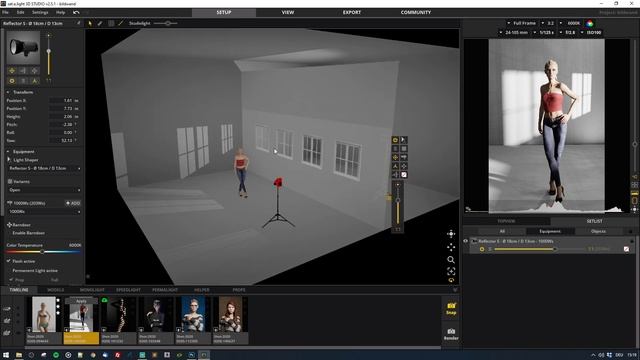Open the Reflector S light shaper dropdown
This screenshot has width=640, height=360.
(x=44, y=168)
